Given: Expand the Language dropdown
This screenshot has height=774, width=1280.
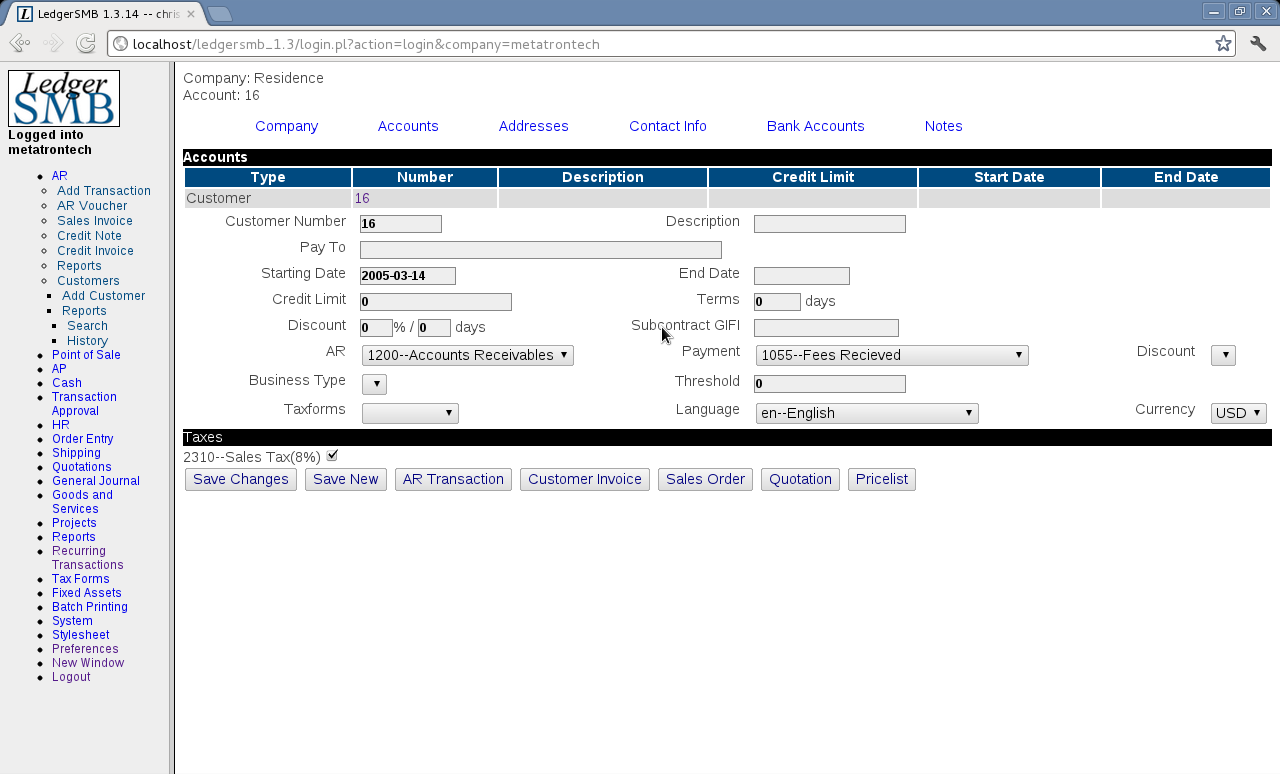Looking at the screenshot, I should 867,413.
